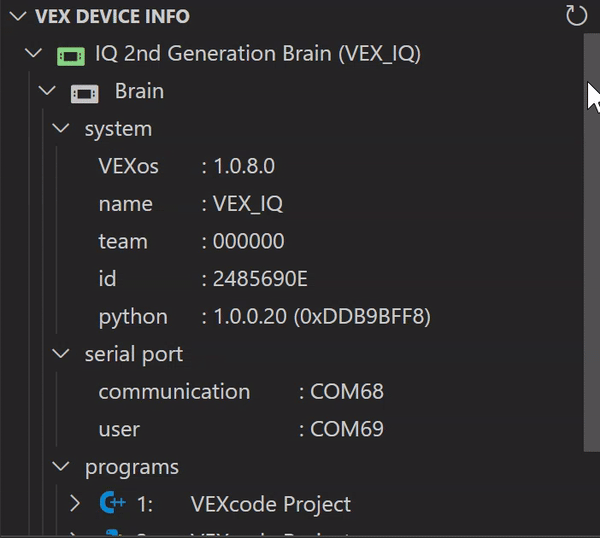This screenshot has height=538, width=600.
Task: Click the vertical scrollbar of the panel
Action: 591,250
